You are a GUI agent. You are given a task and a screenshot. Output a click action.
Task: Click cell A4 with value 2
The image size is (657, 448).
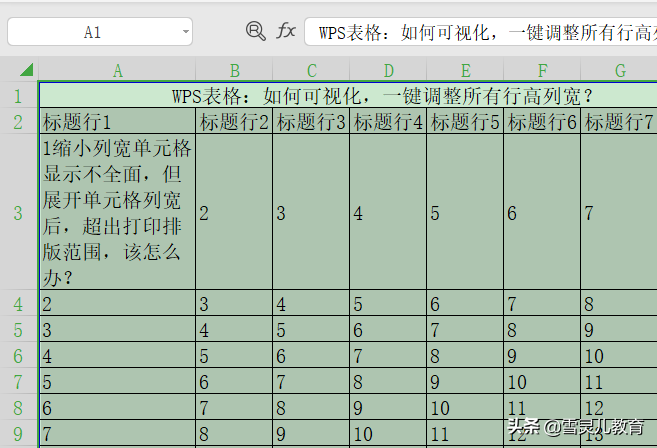coord(118,303)
